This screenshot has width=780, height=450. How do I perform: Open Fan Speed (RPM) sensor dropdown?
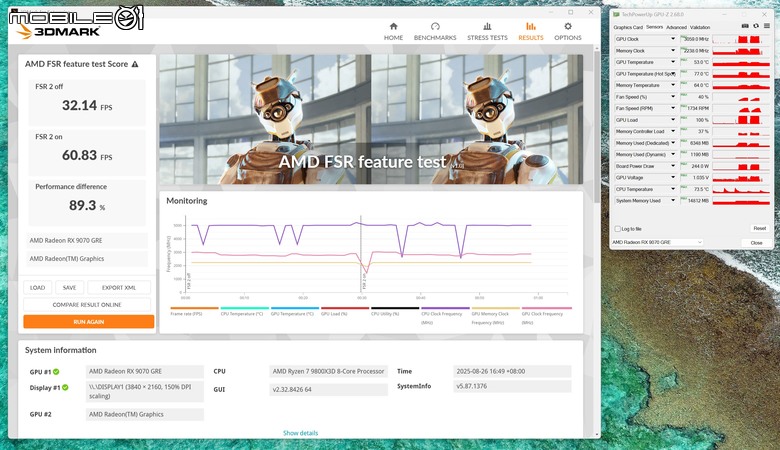click(673, 108)
